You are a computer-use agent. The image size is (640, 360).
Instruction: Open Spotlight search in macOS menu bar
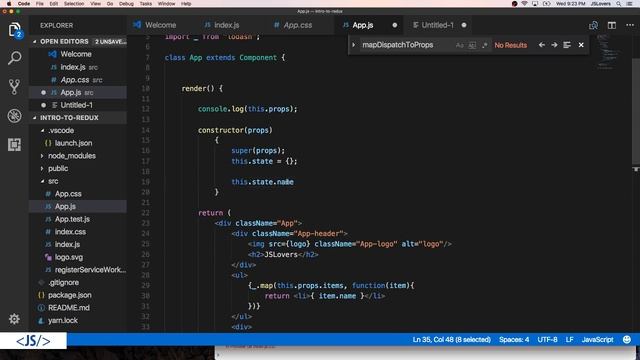coord(619,4)
